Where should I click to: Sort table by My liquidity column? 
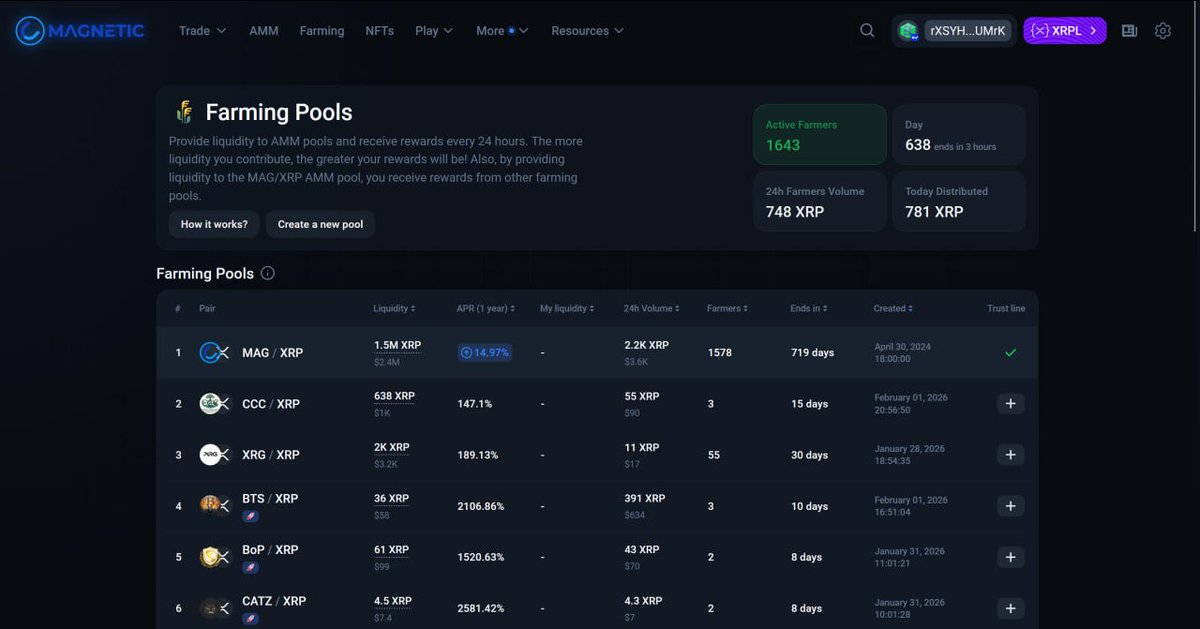[567, 309]
